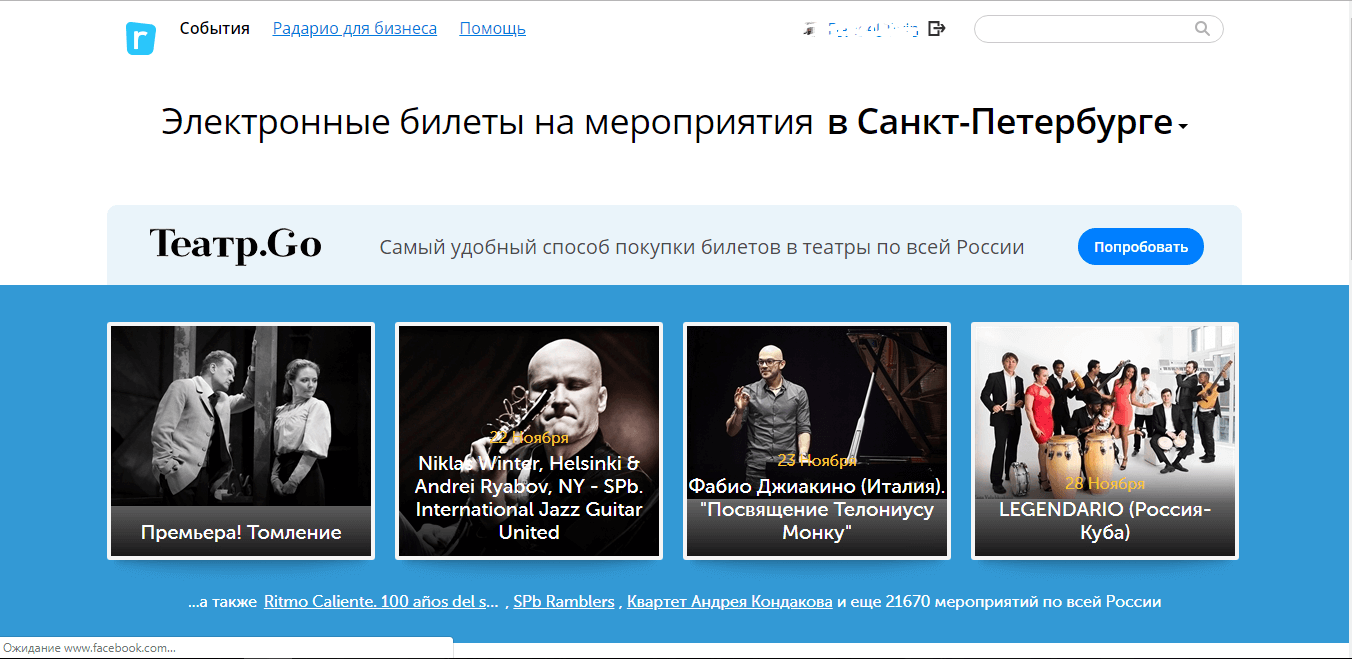
Task: Open the Премьера! Томление event card
Action: pos(241,440)
